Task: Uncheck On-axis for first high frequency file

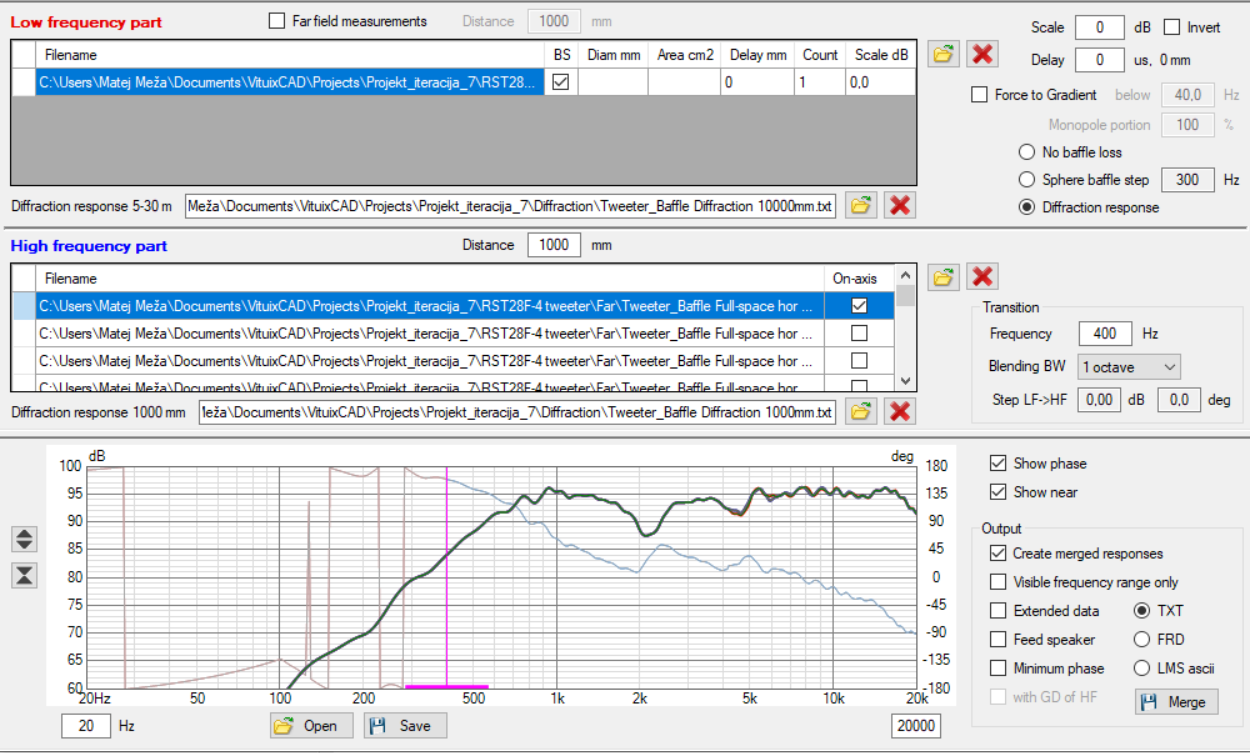Action: (858, 305)
